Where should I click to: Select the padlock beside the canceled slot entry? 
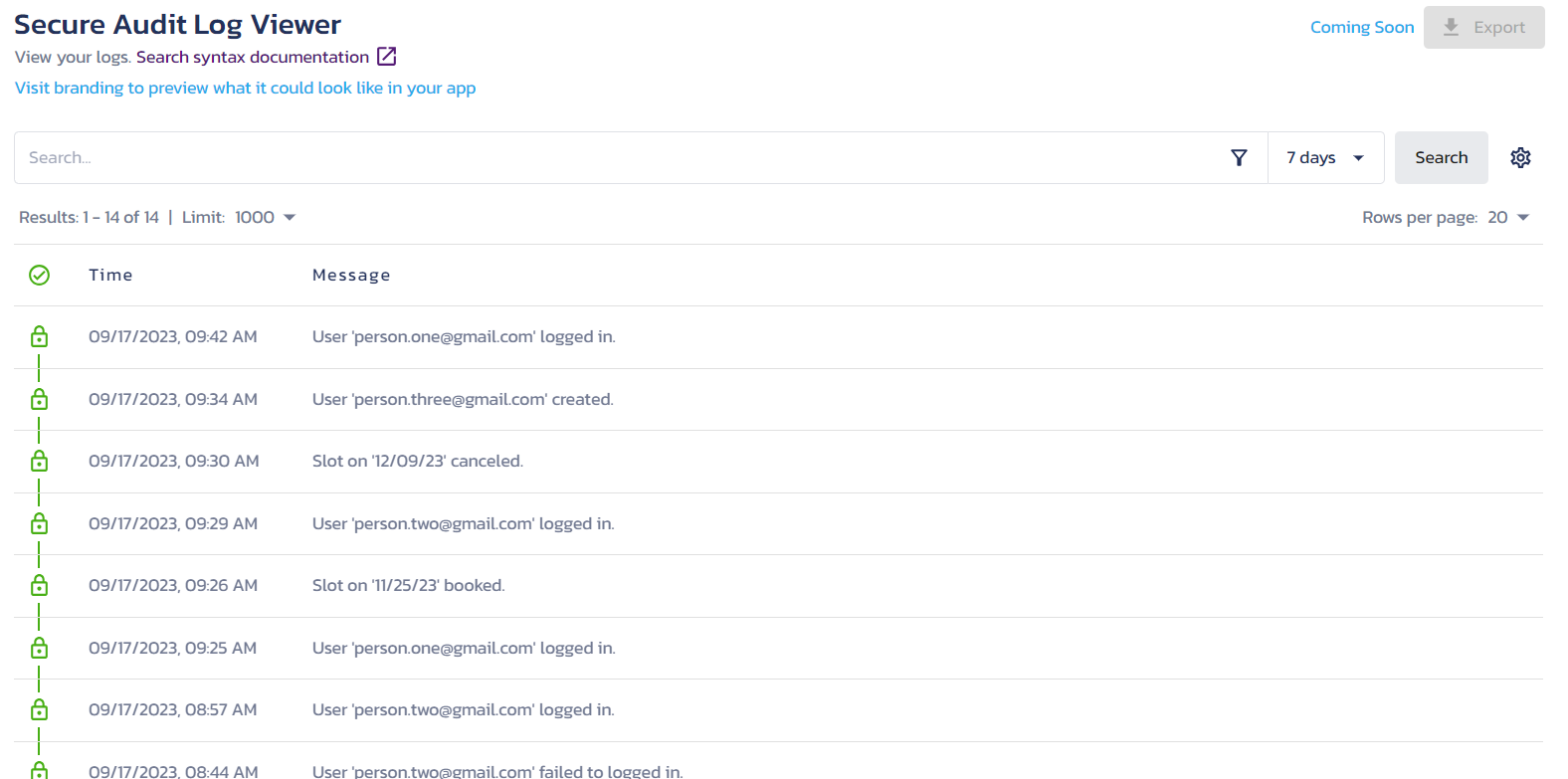(x=39, y=461)
